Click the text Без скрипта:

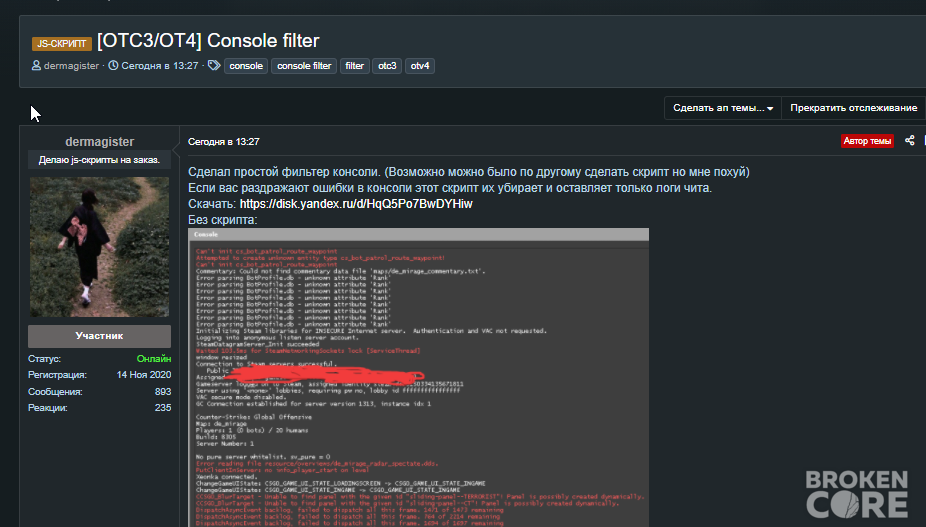point(223,220)
